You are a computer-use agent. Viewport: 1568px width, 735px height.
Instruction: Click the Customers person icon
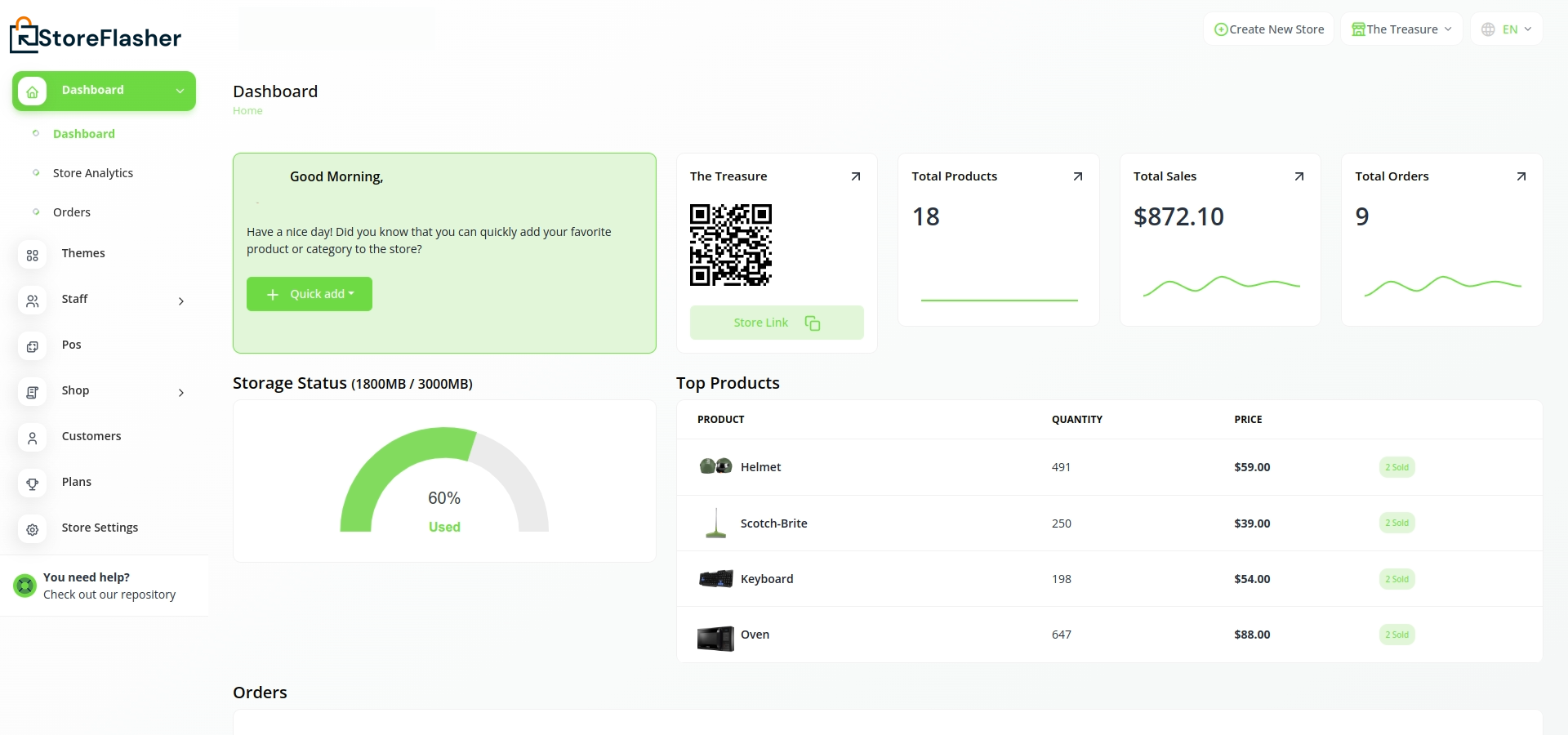33,439
